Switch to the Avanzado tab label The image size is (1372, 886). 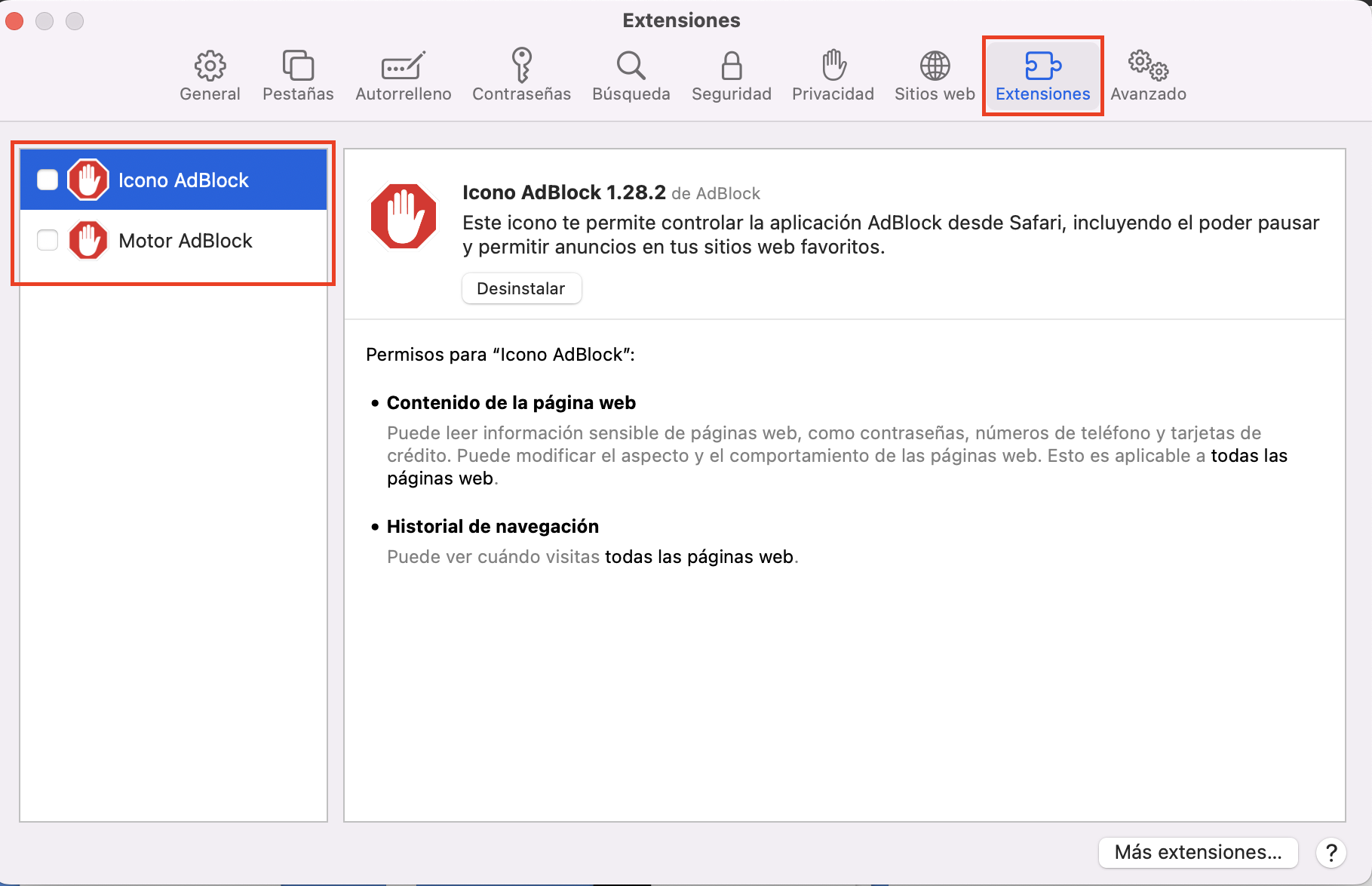pyautogui.click(x=1148, y=94)
